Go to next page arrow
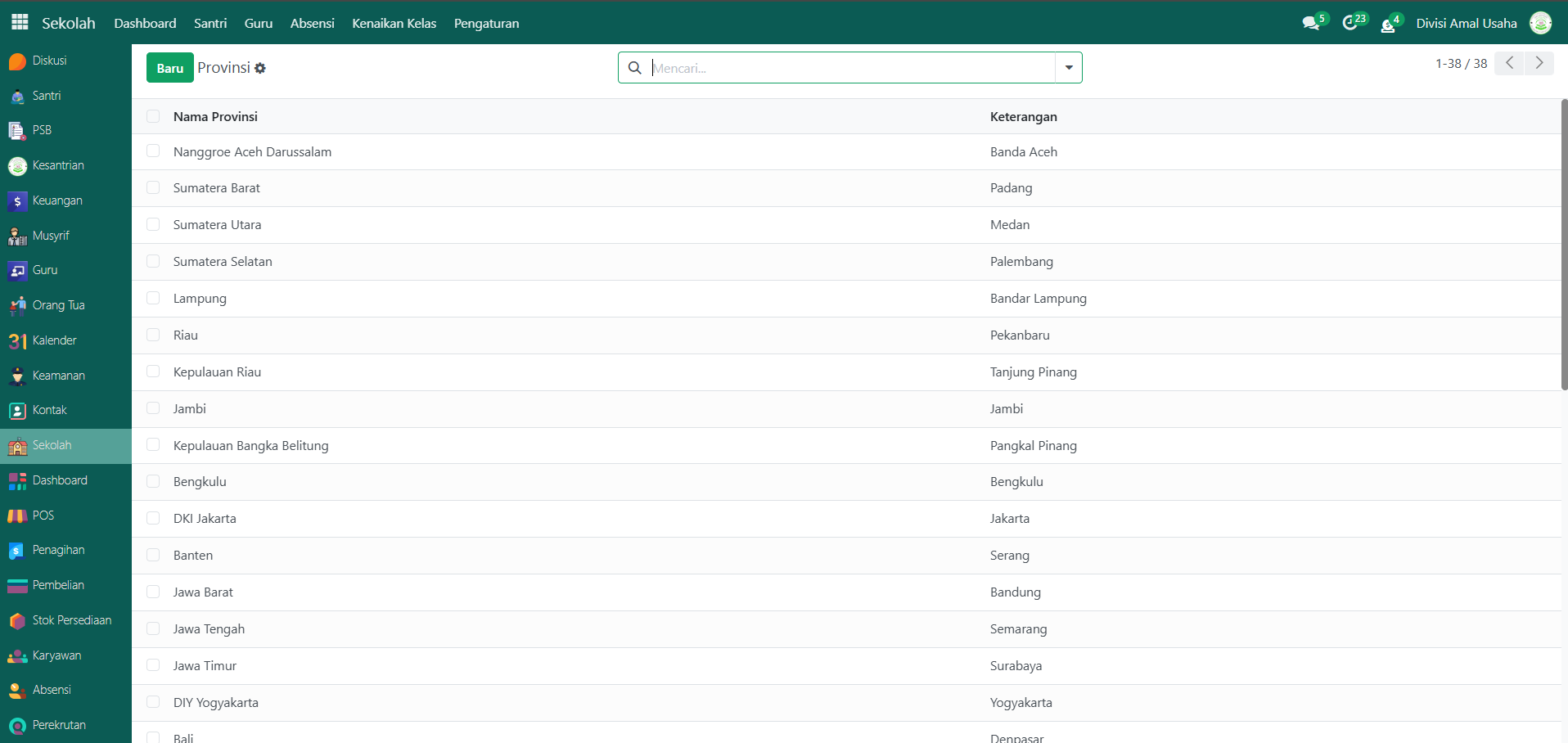Image resolution: width=1568 pixels, height=743 pixels. [x=1539, y=63]
